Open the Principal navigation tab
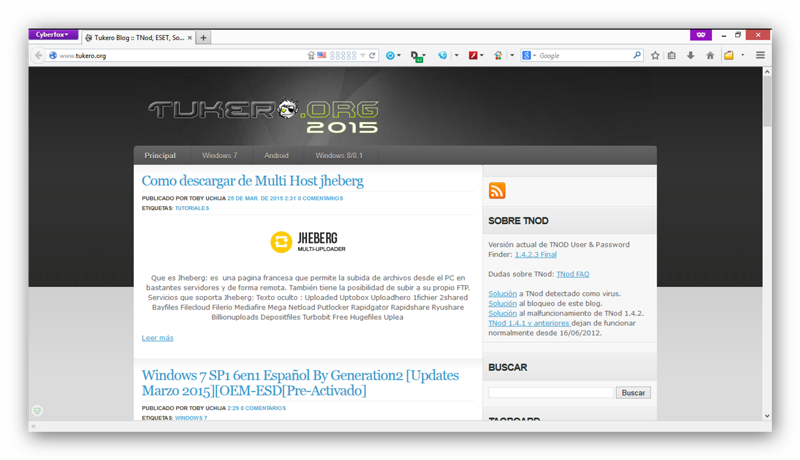The image size is (800, 460). pos(160,156)
